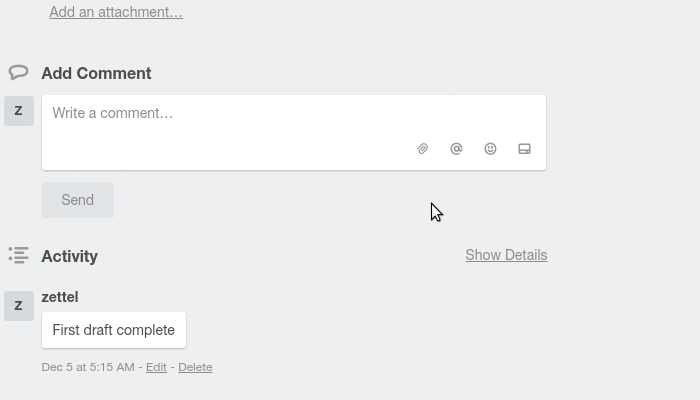This screenshot has height=400, width=700.
Task: Click the Dec 5 at 5:15 AM timestamp
Action: (x=88, y=367)
